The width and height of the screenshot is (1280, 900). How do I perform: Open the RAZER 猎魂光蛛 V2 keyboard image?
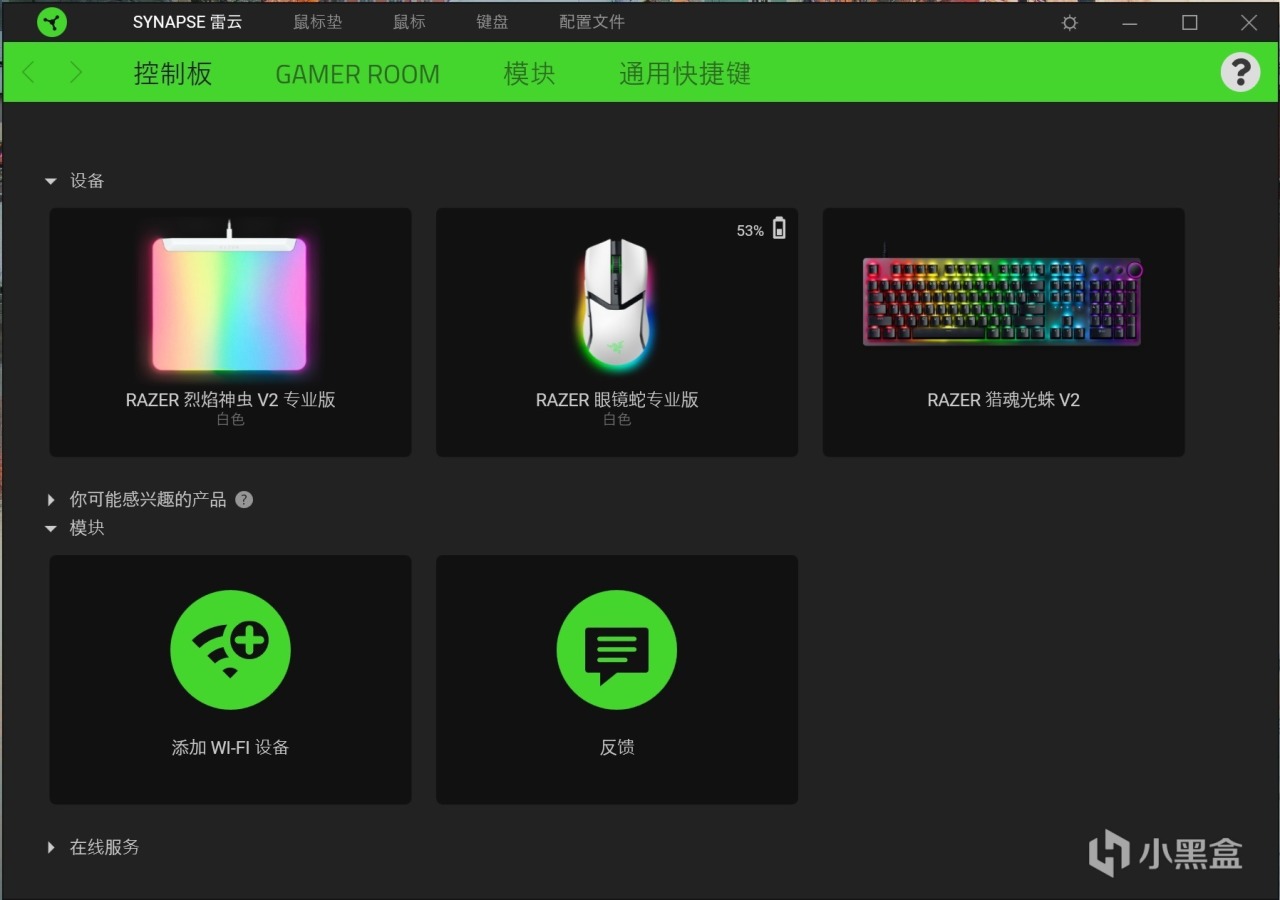click(x=1003, y=297)
